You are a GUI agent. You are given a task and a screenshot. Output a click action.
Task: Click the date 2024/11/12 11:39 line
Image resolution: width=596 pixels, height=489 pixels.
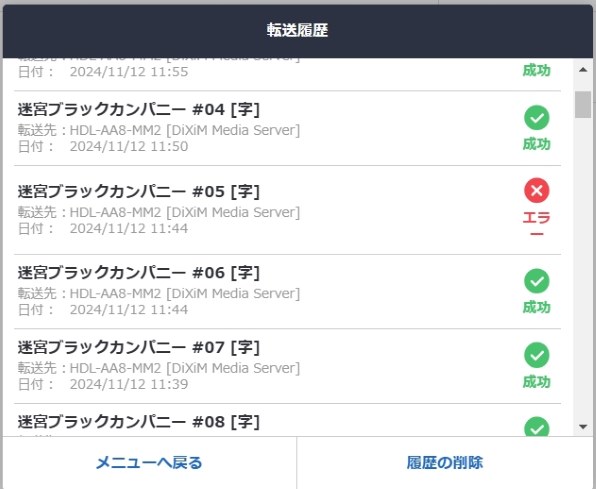pyautogui.click(x=103, y=384)
